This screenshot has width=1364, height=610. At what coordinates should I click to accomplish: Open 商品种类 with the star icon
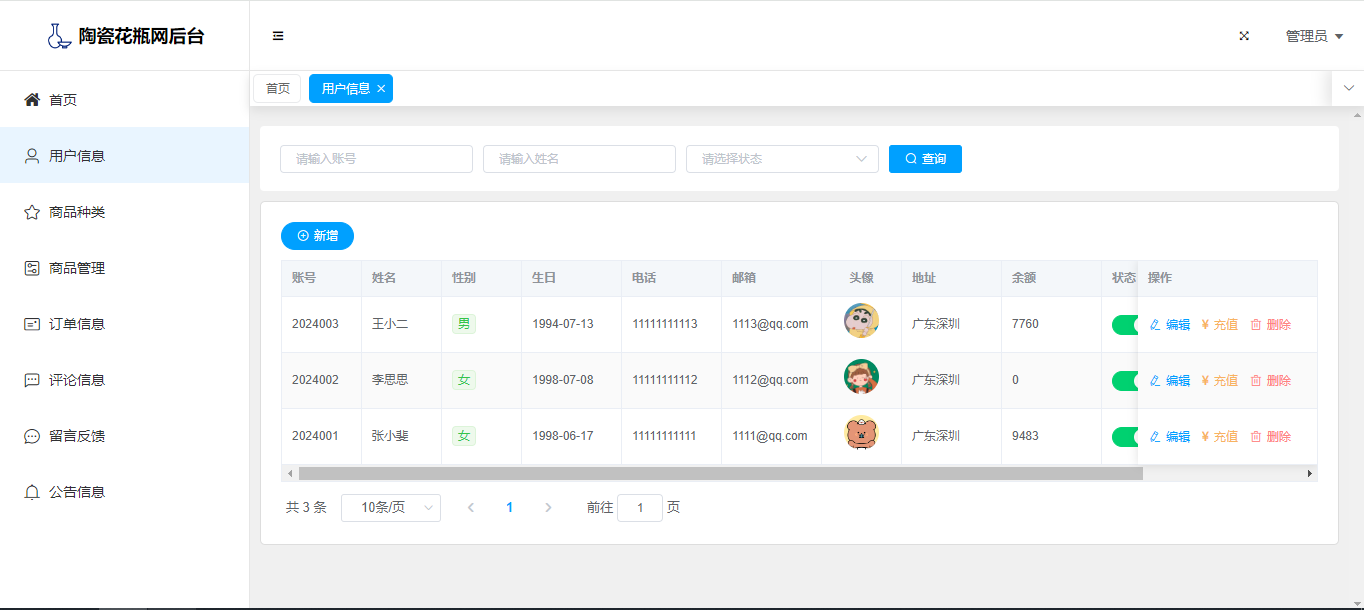[x=76, y=212]
